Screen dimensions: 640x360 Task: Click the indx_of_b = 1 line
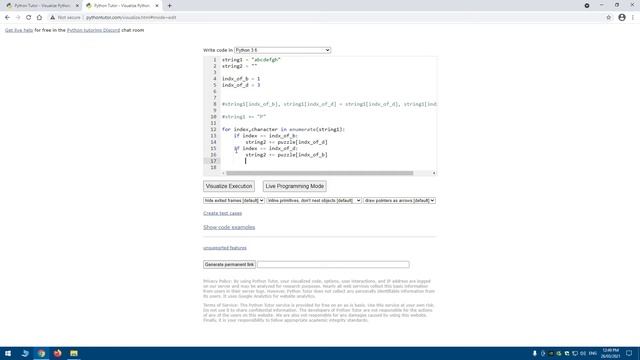tap(241, 78)
